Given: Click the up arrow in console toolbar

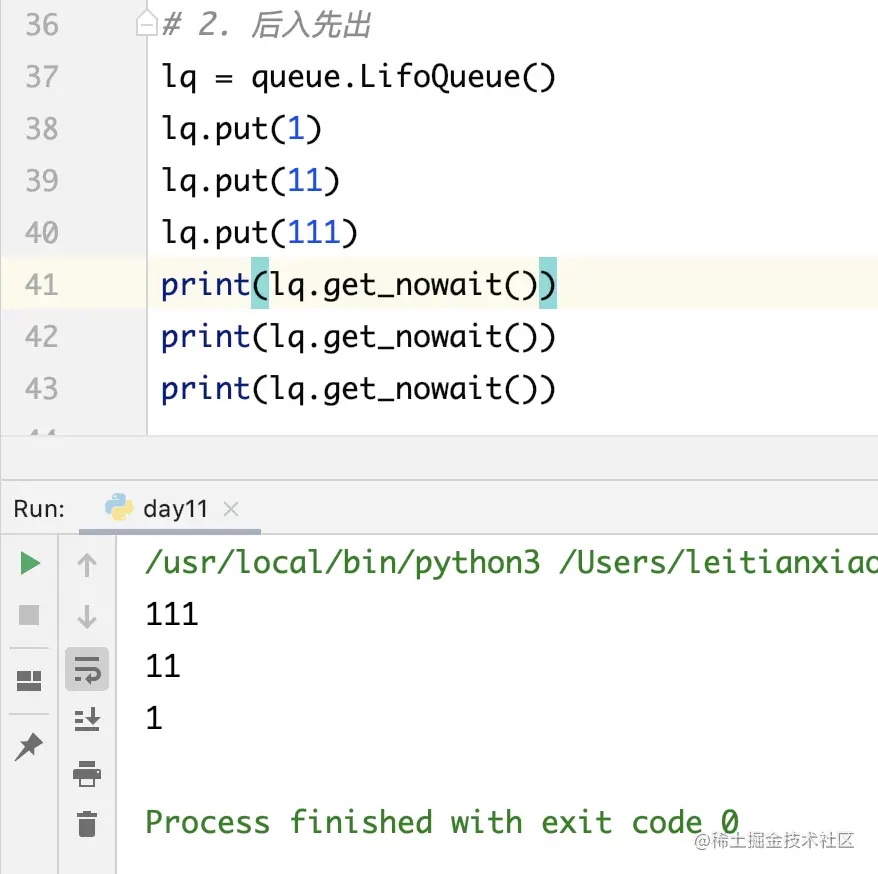Looking at the screenshot, I should point(87,565).
